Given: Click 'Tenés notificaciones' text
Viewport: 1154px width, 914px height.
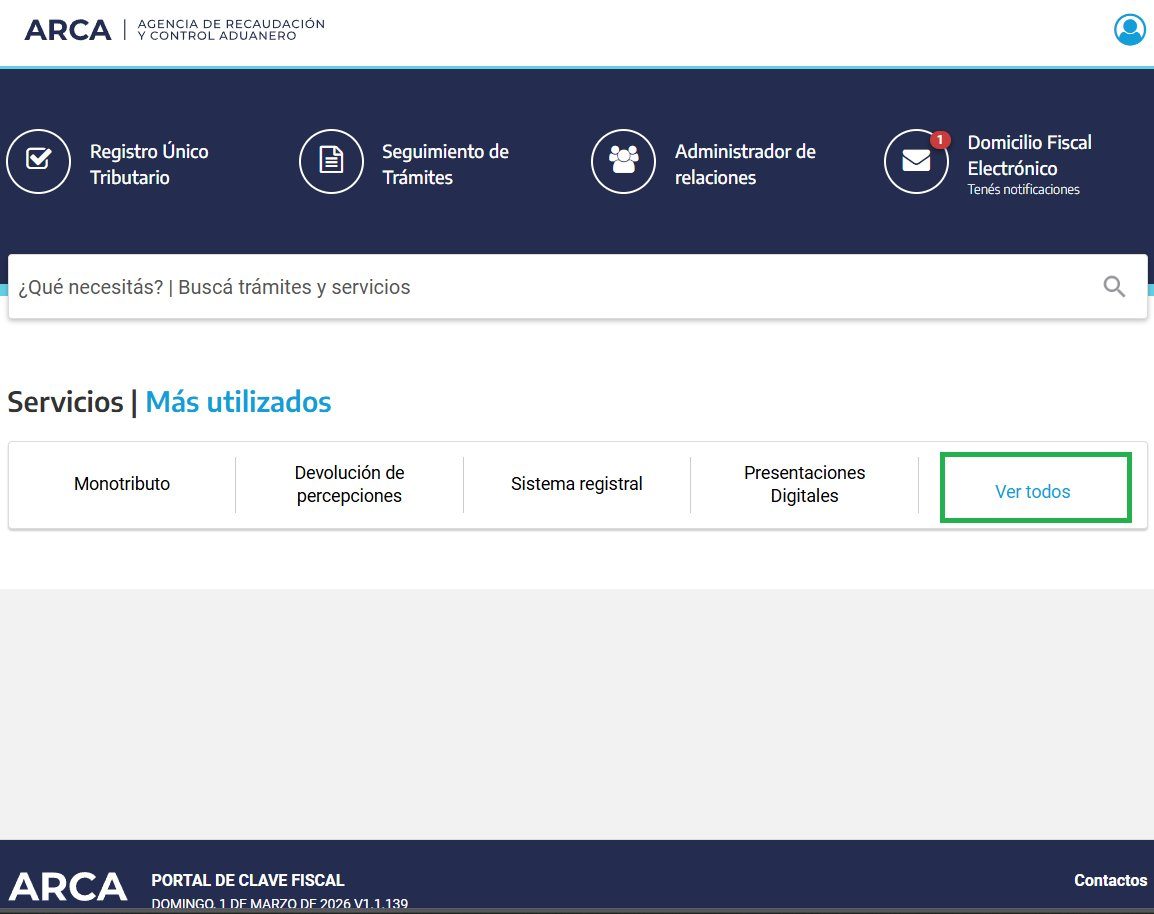Looking at the screenshot, I should [x=1023, y=190].
